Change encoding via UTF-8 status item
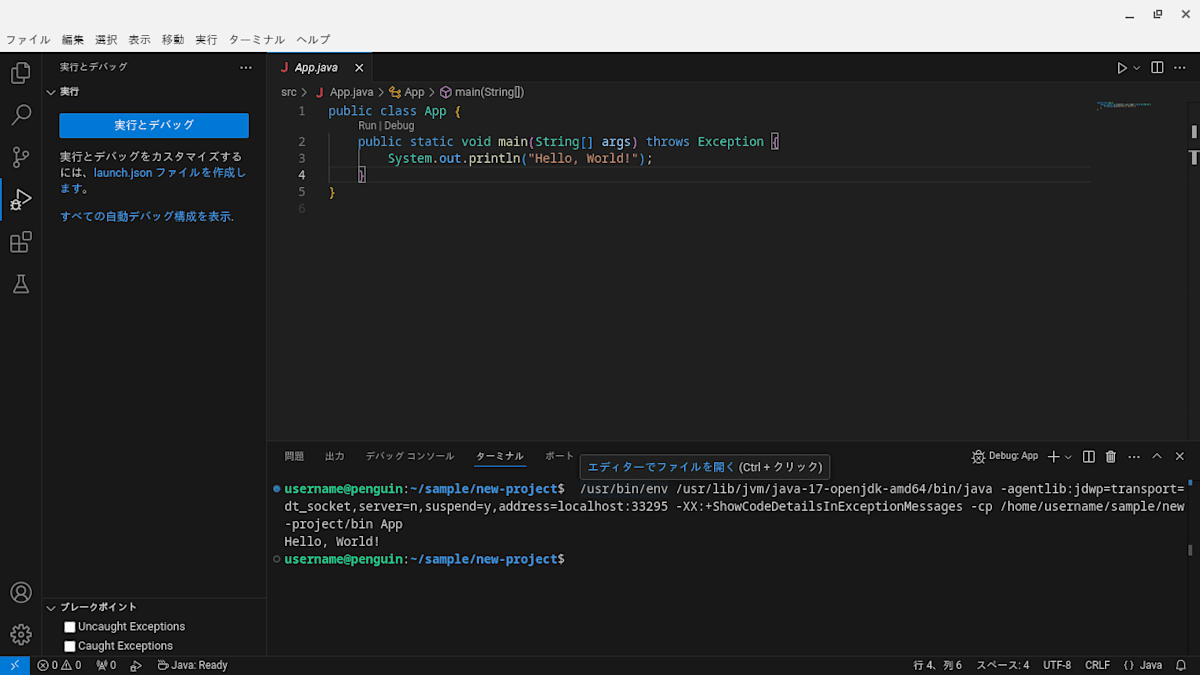Image resolution: width=1200 pixels, height=675 pixels. 1057,665
